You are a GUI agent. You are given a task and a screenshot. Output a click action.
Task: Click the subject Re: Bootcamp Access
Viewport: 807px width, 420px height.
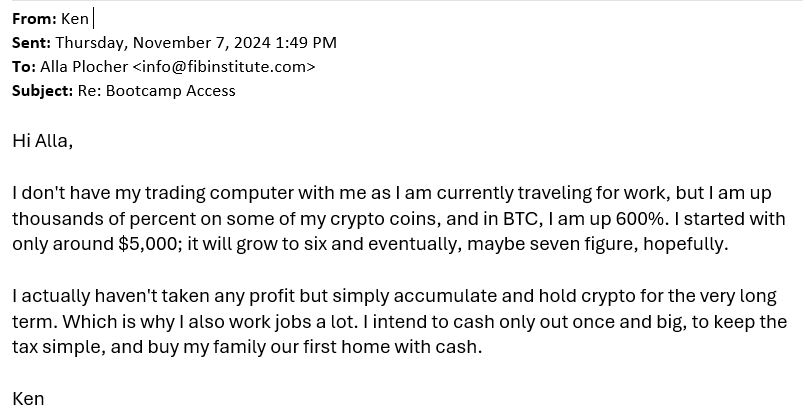pyautogui.click(x=156, y=91)
